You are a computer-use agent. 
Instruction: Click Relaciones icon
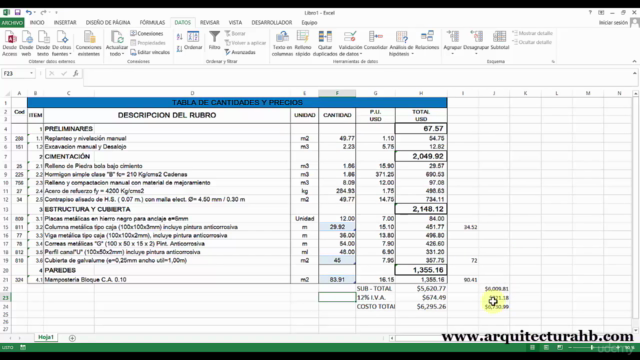coord(427,41)
